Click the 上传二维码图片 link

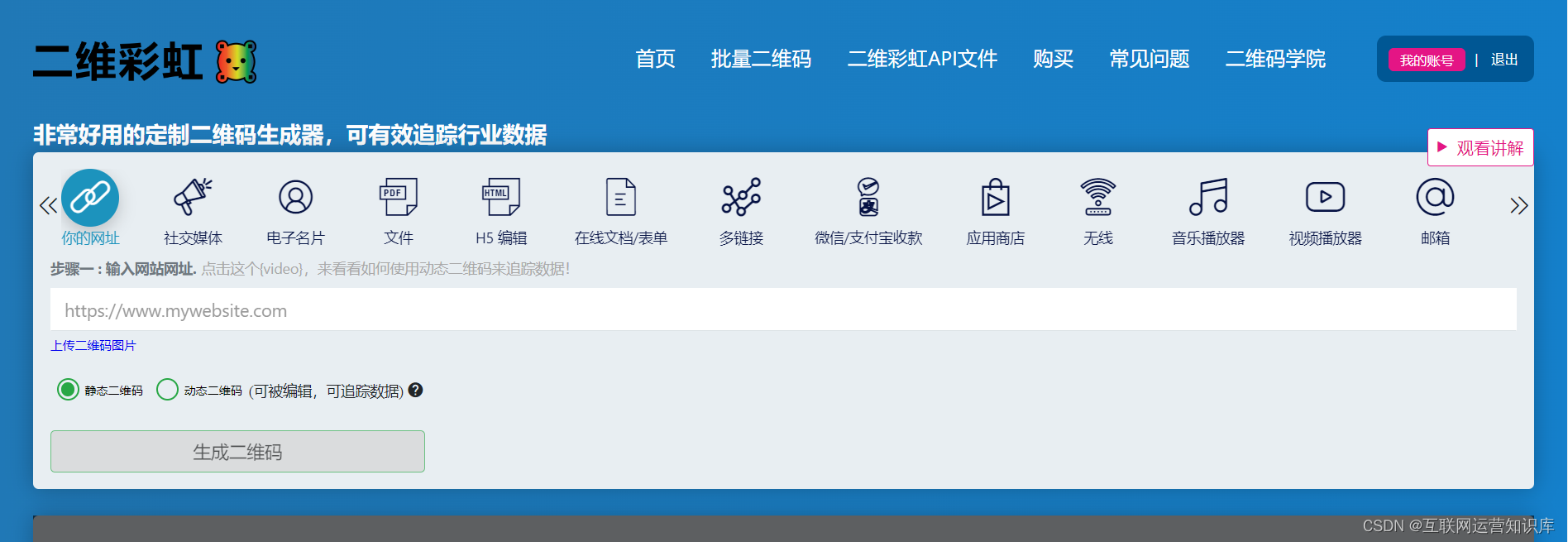[93, 345]
